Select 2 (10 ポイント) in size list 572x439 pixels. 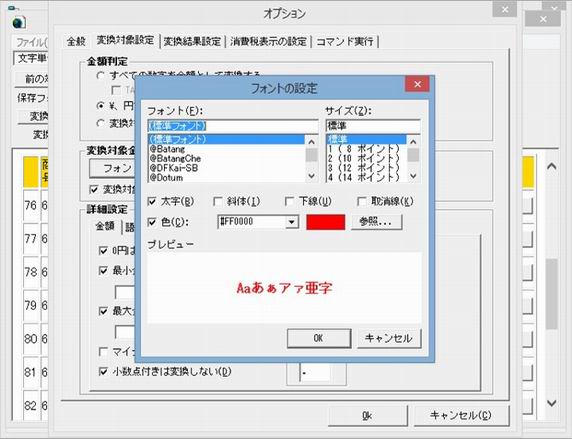(x=363, y=158)
